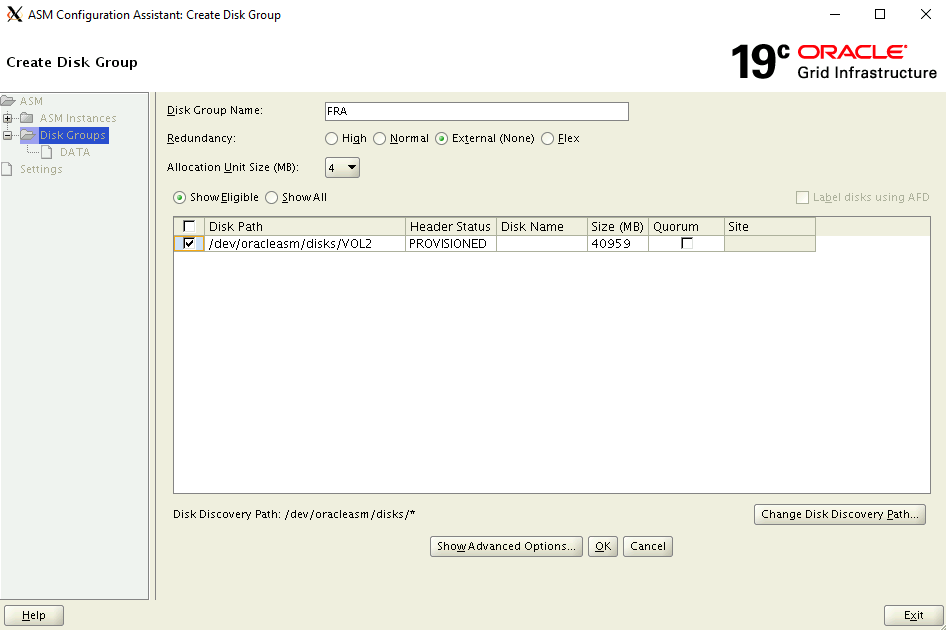
Task: Select the DATA disk group tree item
Action: pyautogui.click(x=75, y=152)
